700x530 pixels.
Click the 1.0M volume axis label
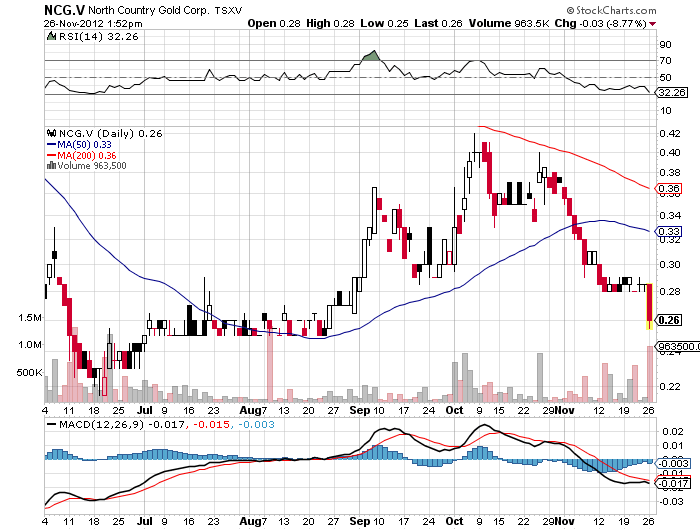click(x=30, y=345)
